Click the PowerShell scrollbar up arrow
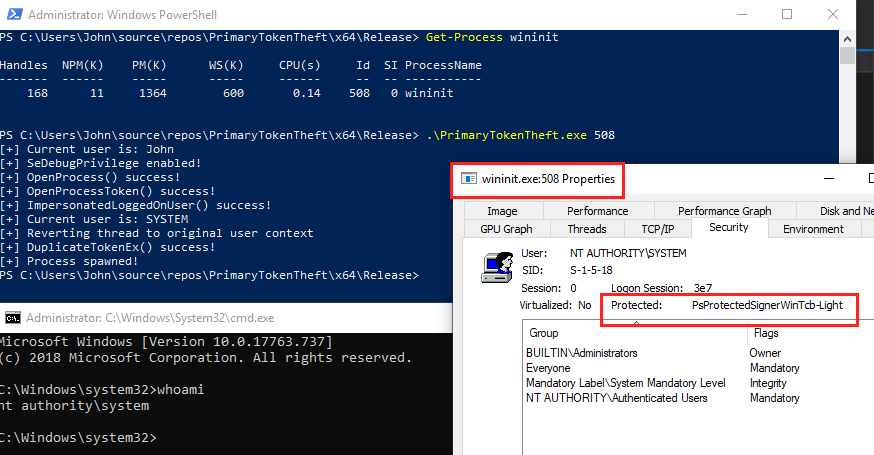The image size is (874, 455). [847, 39]
